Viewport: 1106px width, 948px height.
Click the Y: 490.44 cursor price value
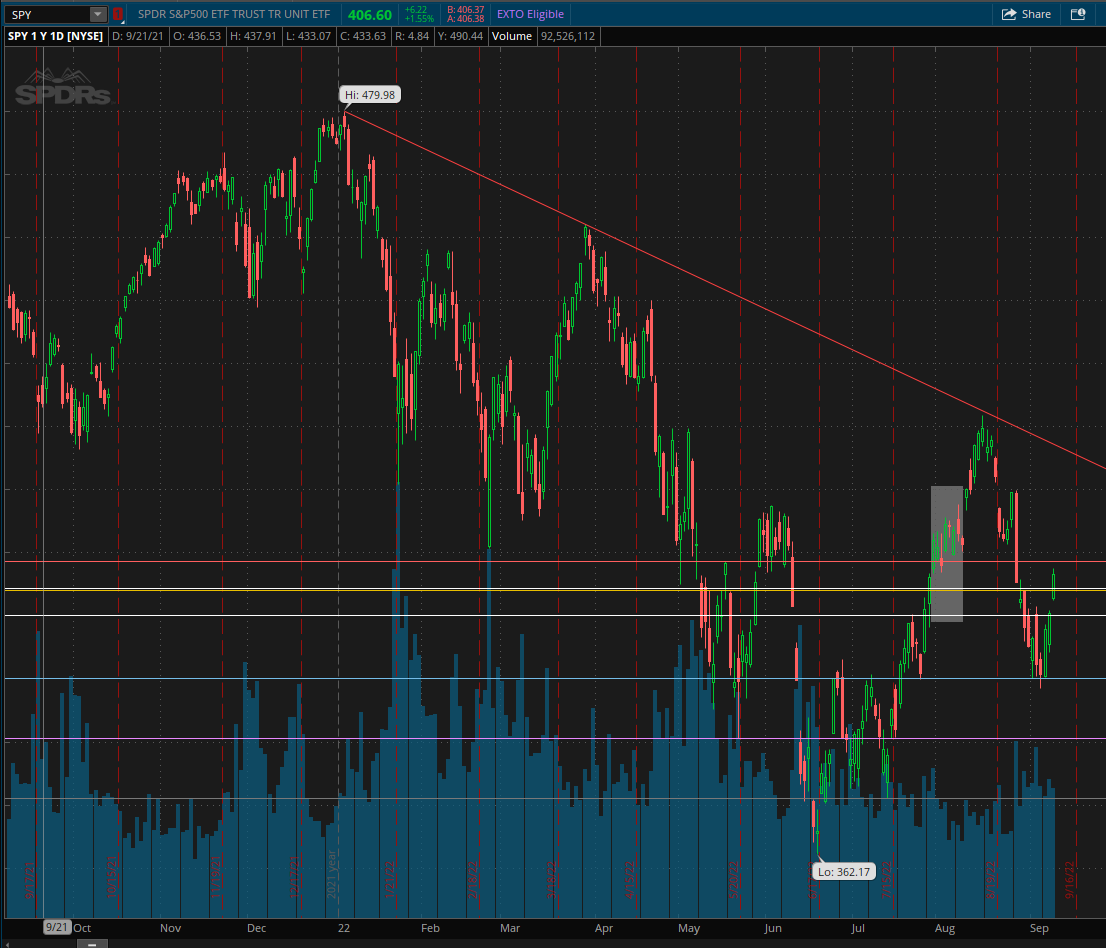coord(461,36)
